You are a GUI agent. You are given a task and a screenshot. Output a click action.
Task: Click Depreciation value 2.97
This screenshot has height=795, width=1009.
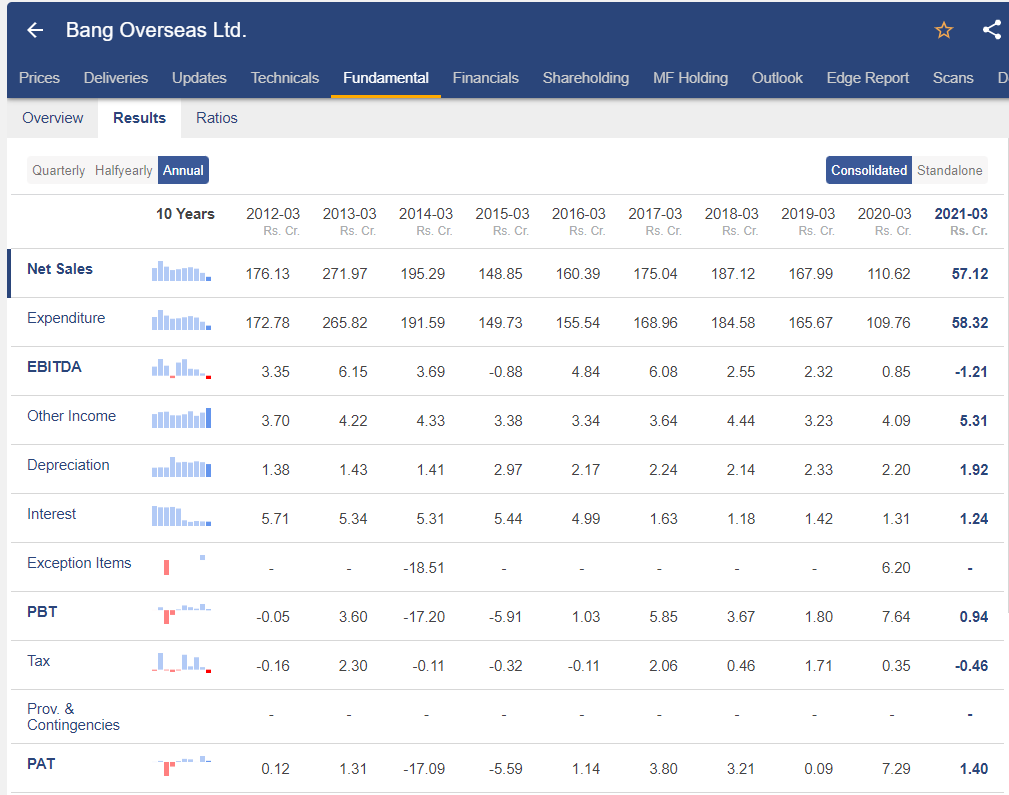pos(508,469)
